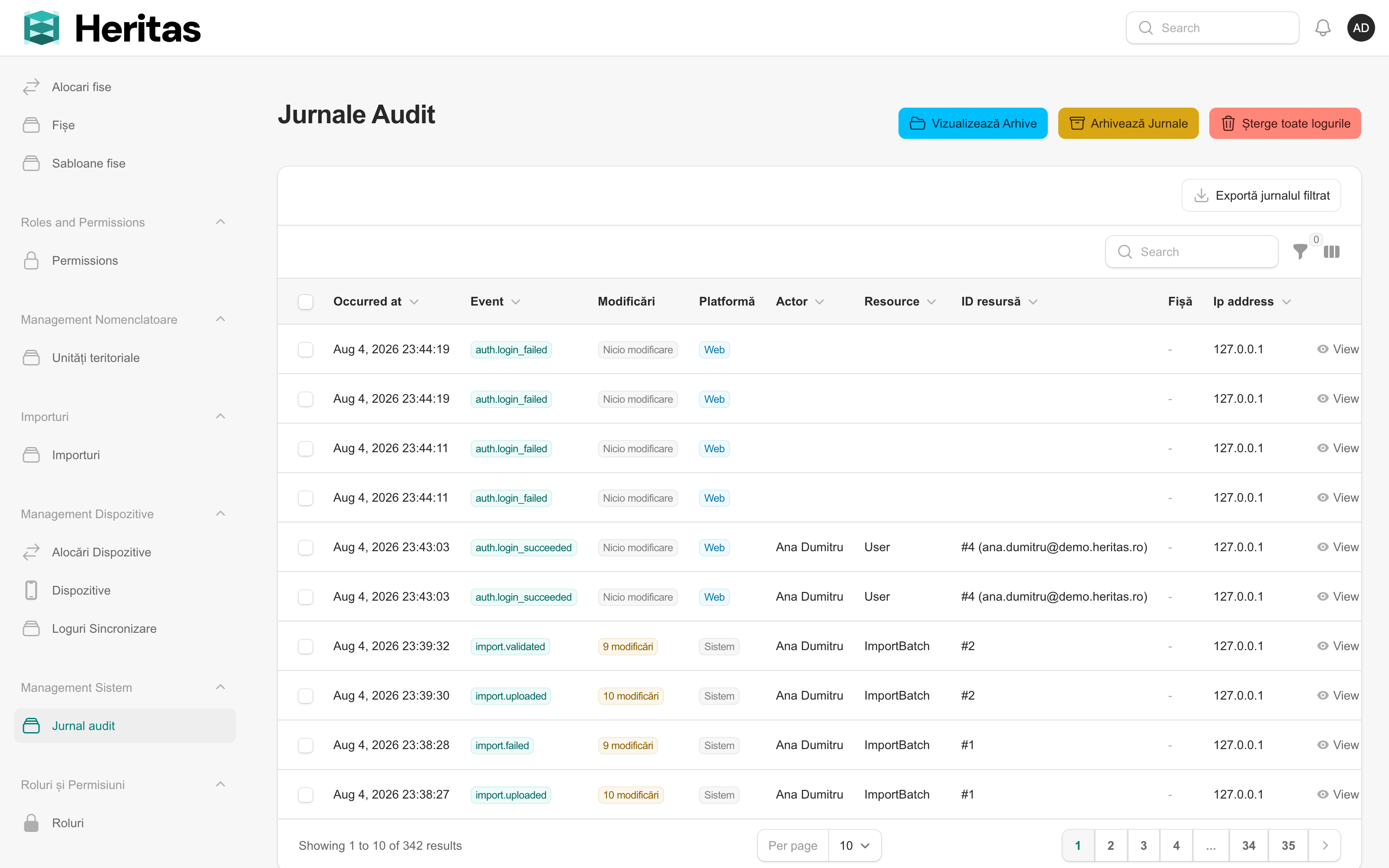The height and width of the screenshot is (868, 1389).
Task: Click the Jurnal audit icon
Action: pos(31,726)
